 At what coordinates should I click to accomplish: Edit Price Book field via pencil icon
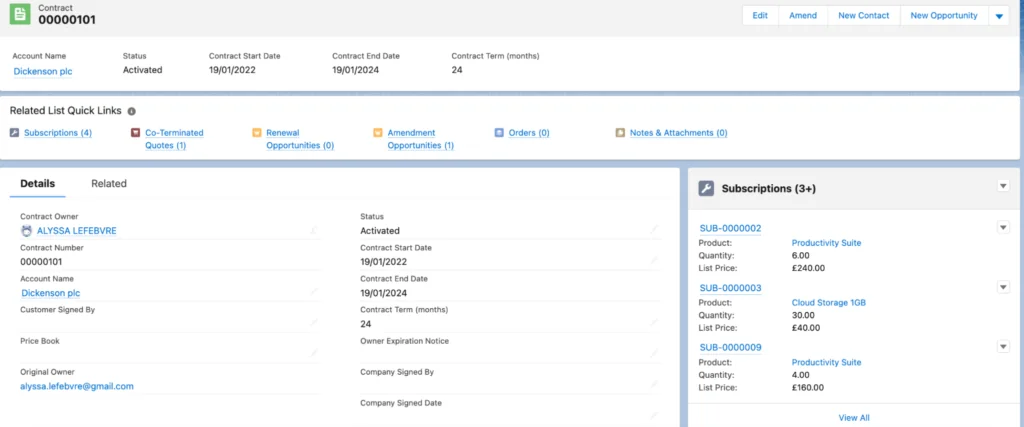coord(314,353)
